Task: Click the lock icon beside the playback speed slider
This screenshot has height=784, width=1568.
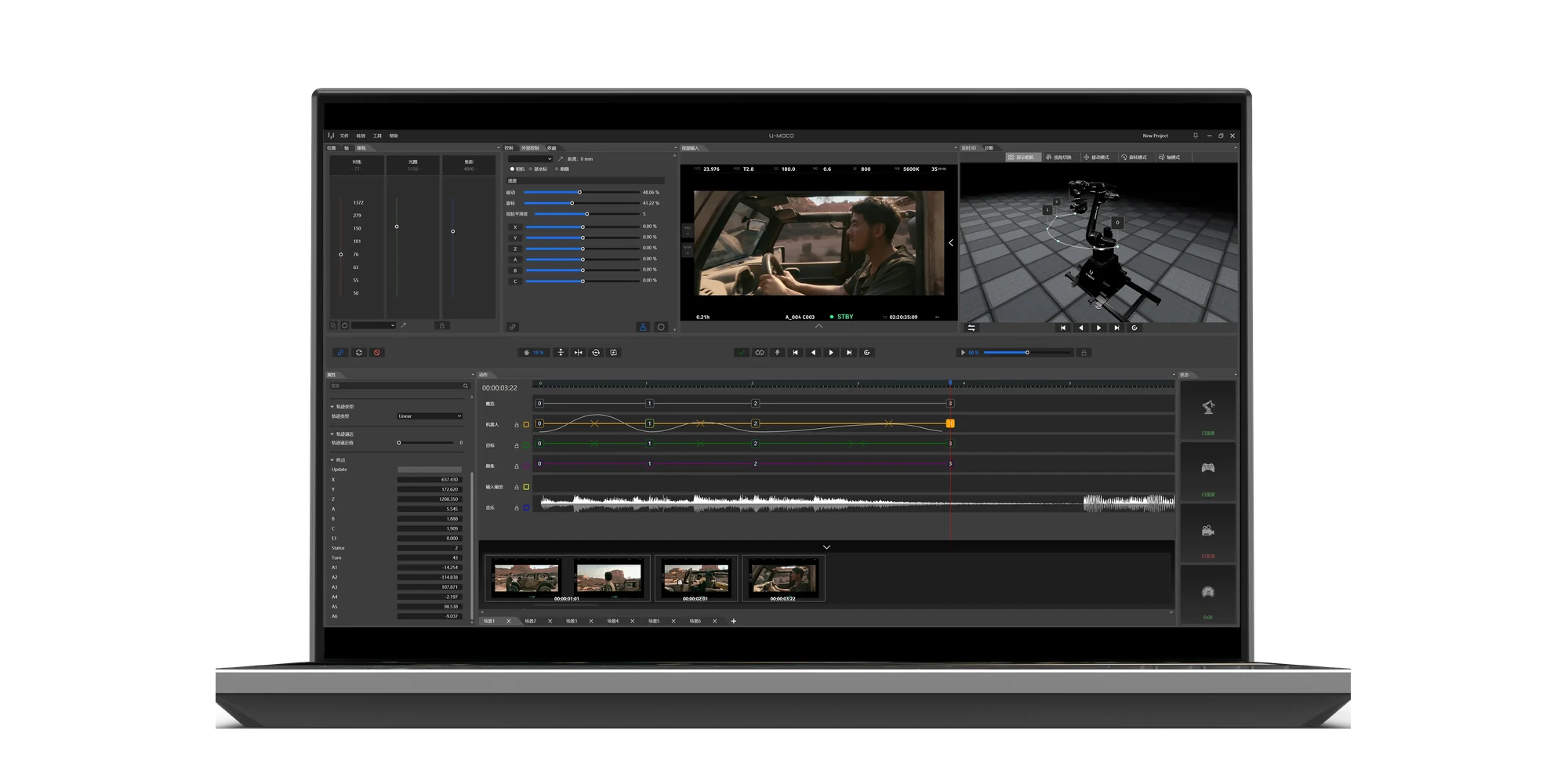Action: click(x=1084, y=353)
